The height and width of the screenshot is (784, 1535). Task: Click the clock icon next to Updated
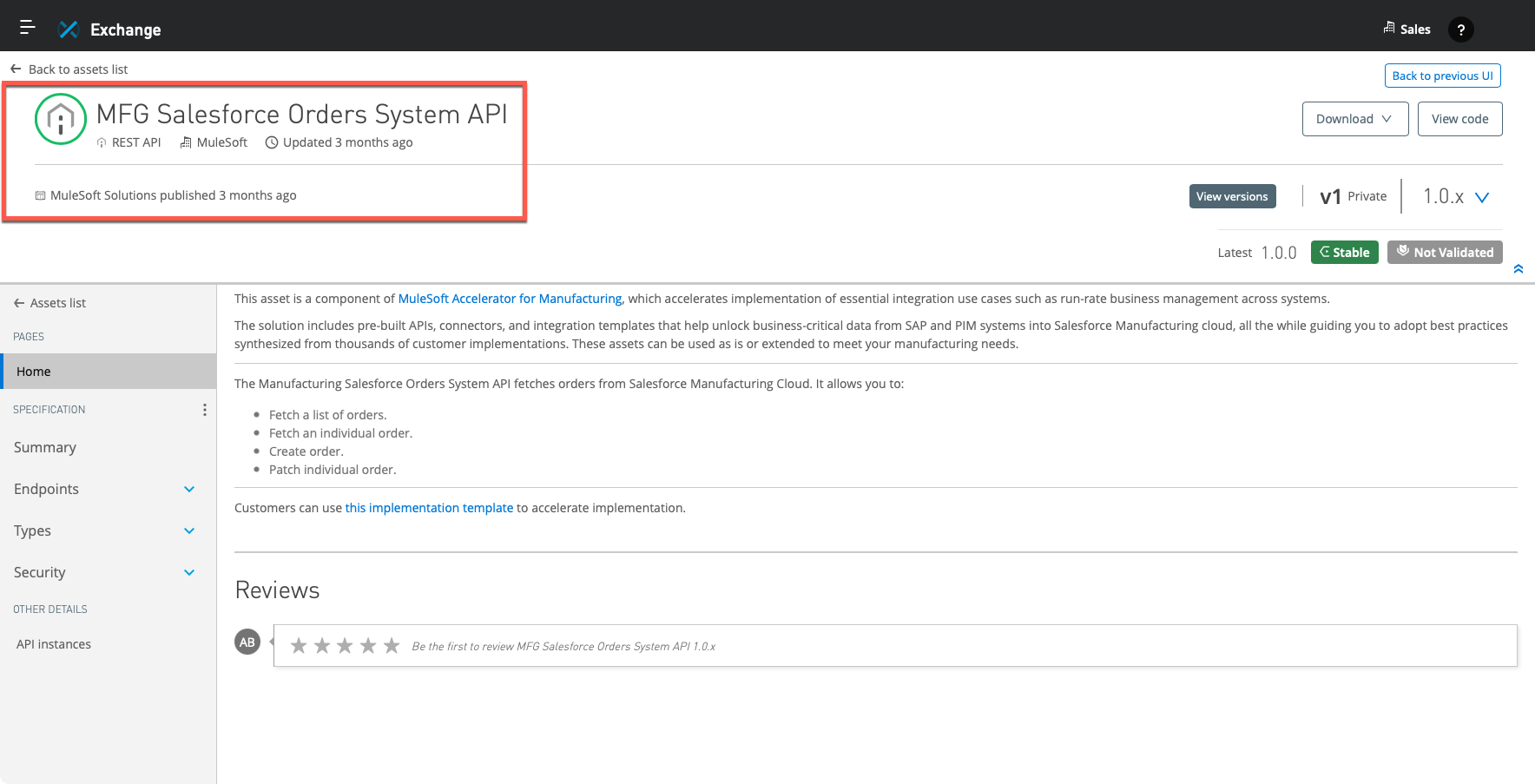coord(272,142)
